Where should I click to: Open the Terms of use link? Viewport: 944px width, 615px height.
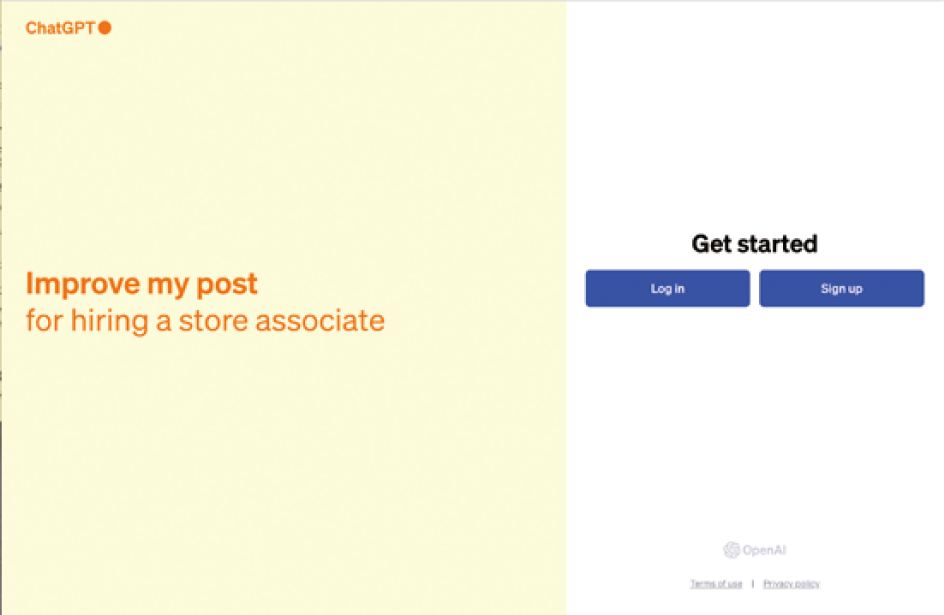(x=716, y=584)
